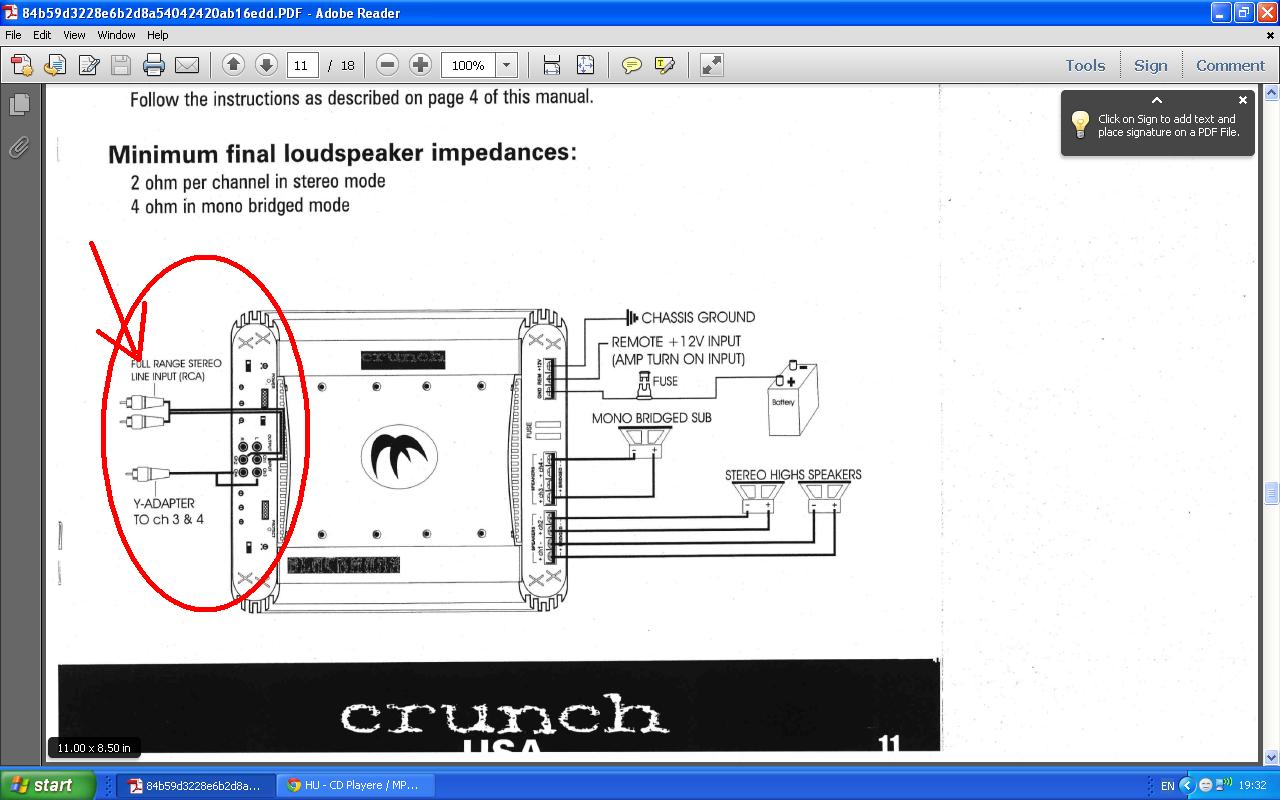Select the highlight text tool
The height and width of the screenshot is (800, 1280).
coord(664,65)
